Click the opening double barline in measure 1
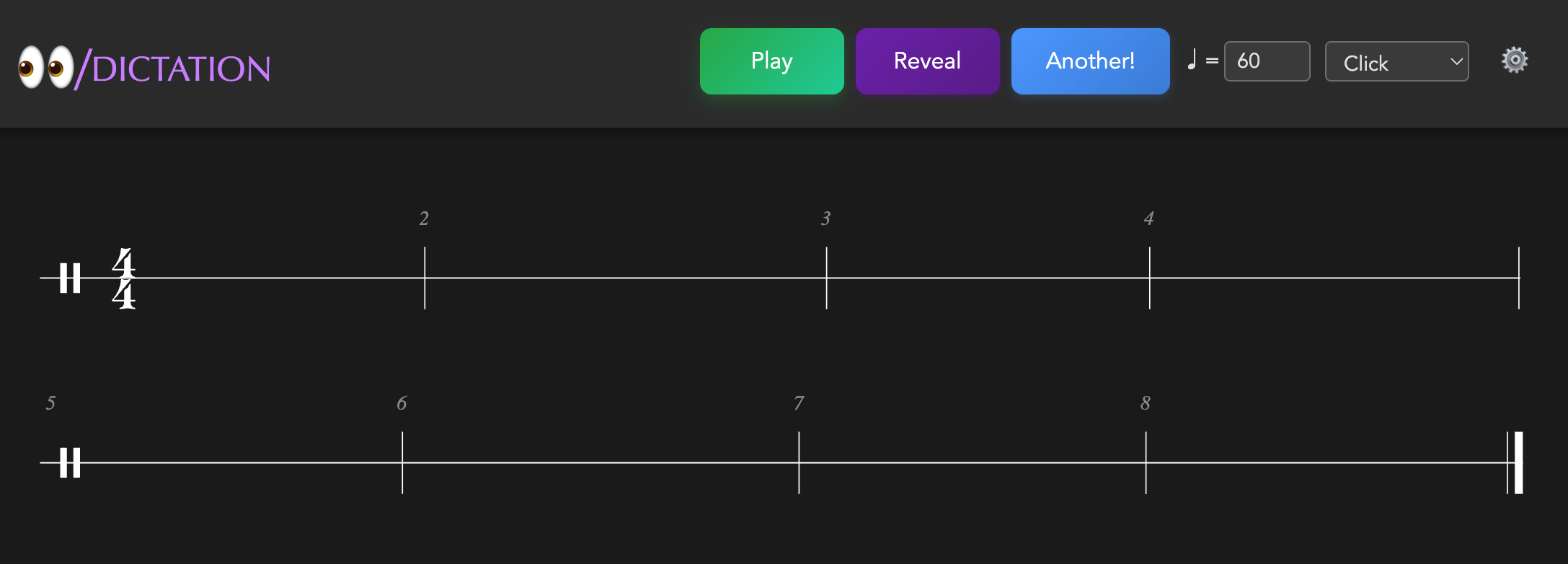This screenshot has height=564, width=1568. [68, 278]
